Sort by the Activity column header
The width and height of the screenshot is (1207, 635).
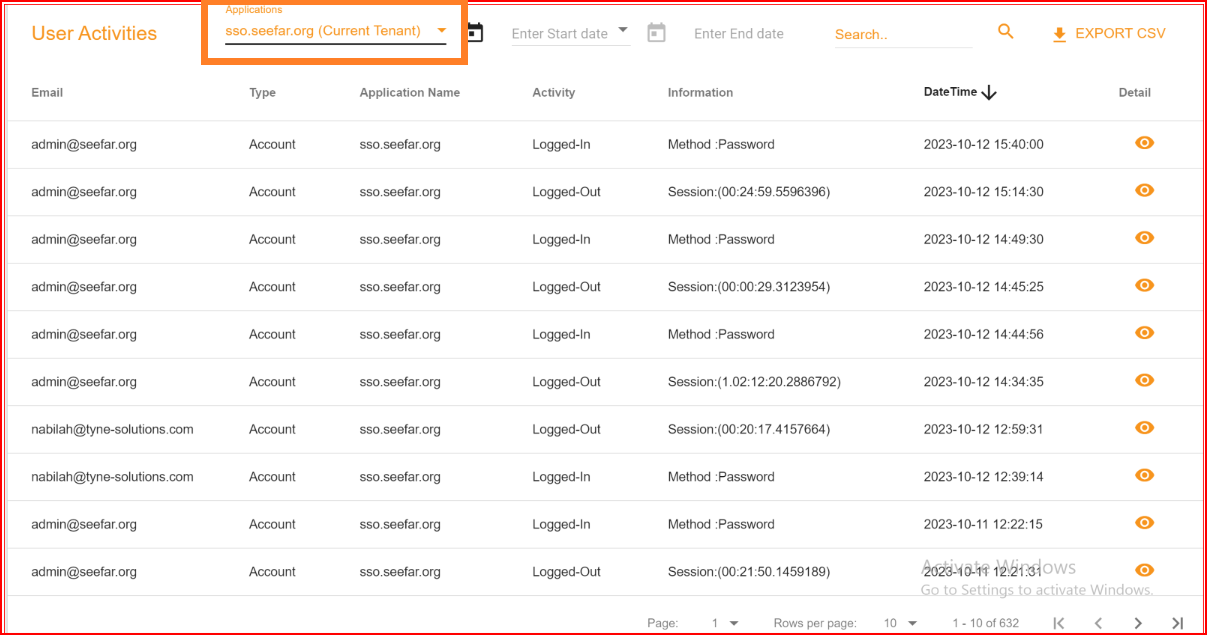point(554,93)
